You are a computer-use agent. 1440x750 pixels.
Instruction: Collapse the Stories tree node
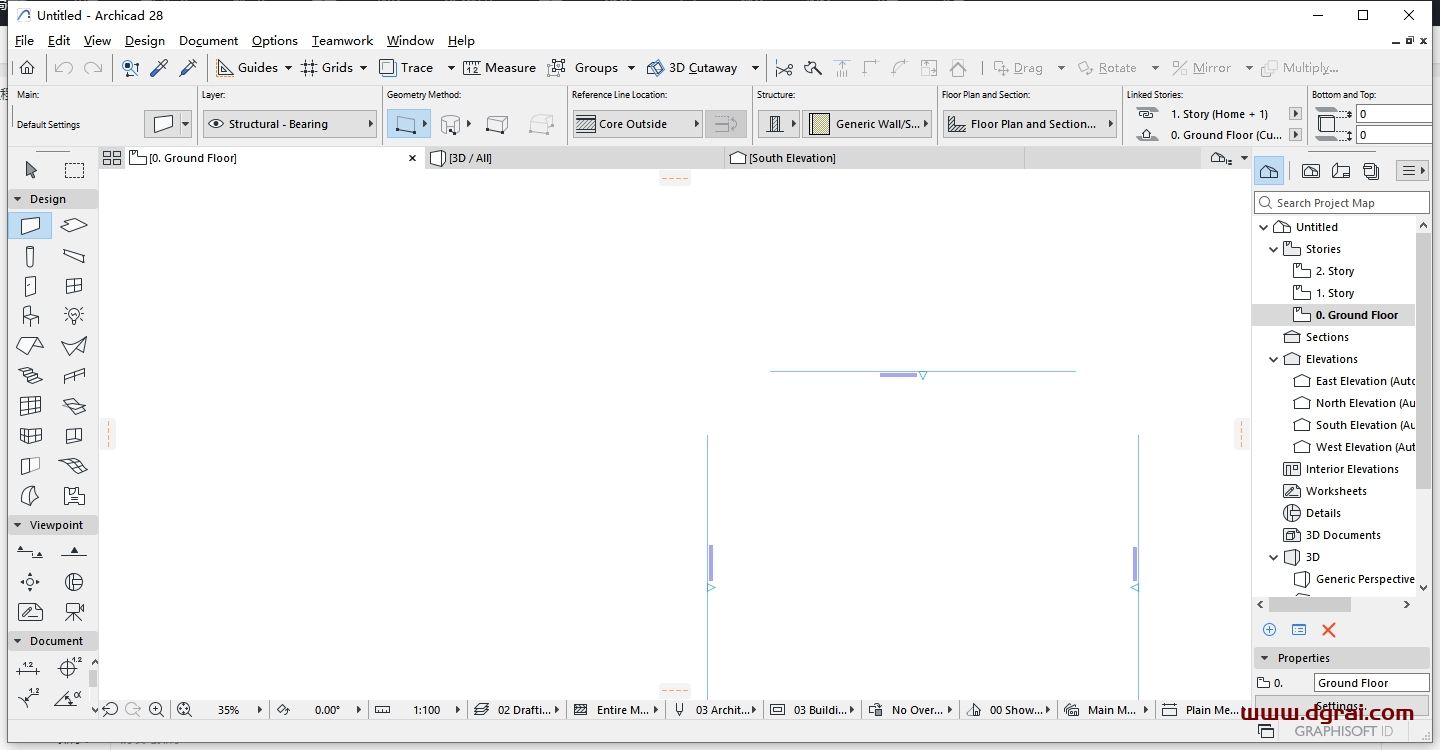coord(1273,249)
